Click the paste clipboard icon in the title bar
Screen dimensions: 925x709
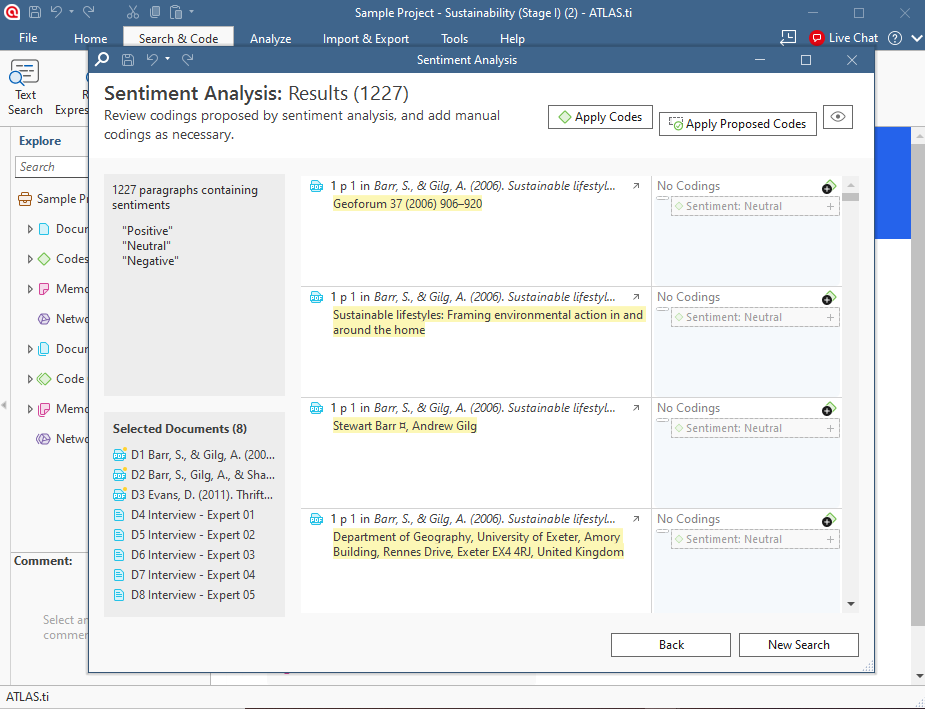click(x=176, y=12)
